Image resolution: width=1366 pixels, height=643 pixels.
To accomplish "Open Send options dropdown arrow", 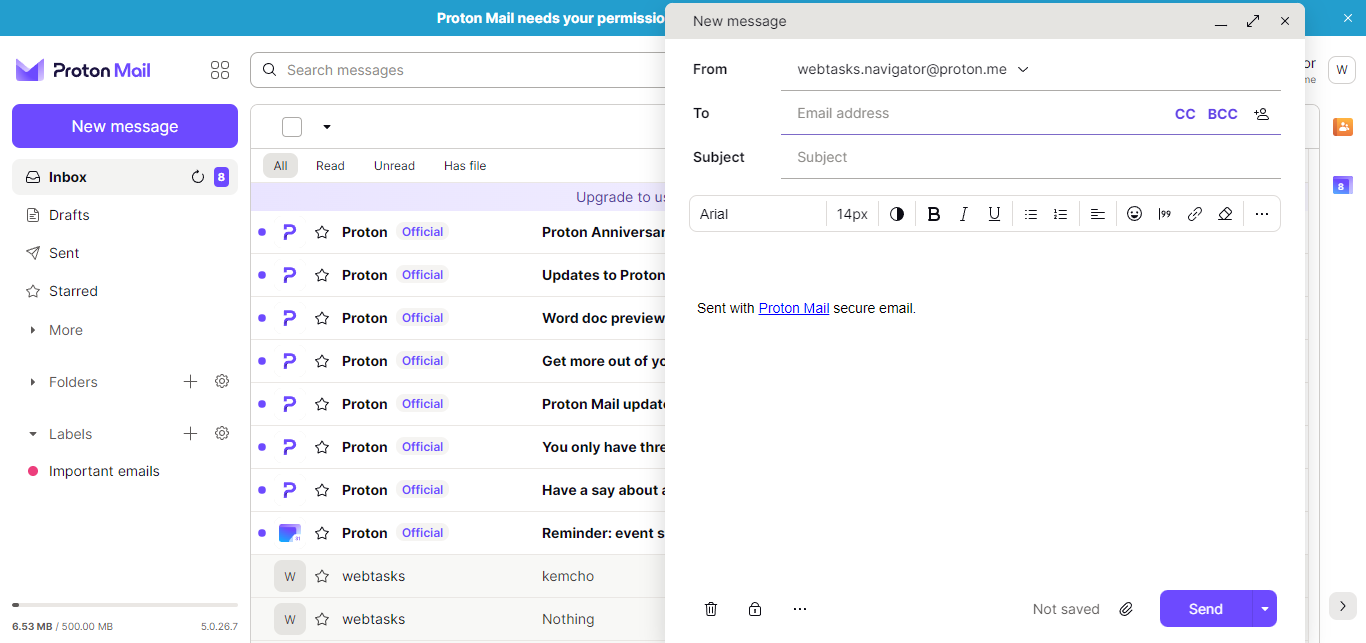I will (x=1265, y=609).
